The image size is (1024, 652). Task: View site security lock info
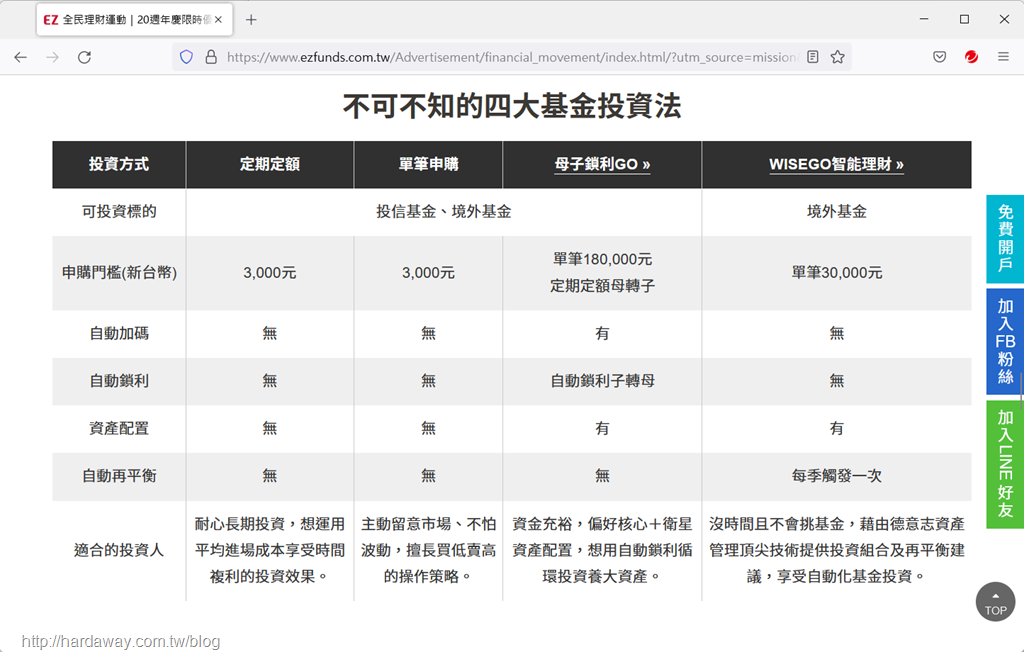point(211,57)
